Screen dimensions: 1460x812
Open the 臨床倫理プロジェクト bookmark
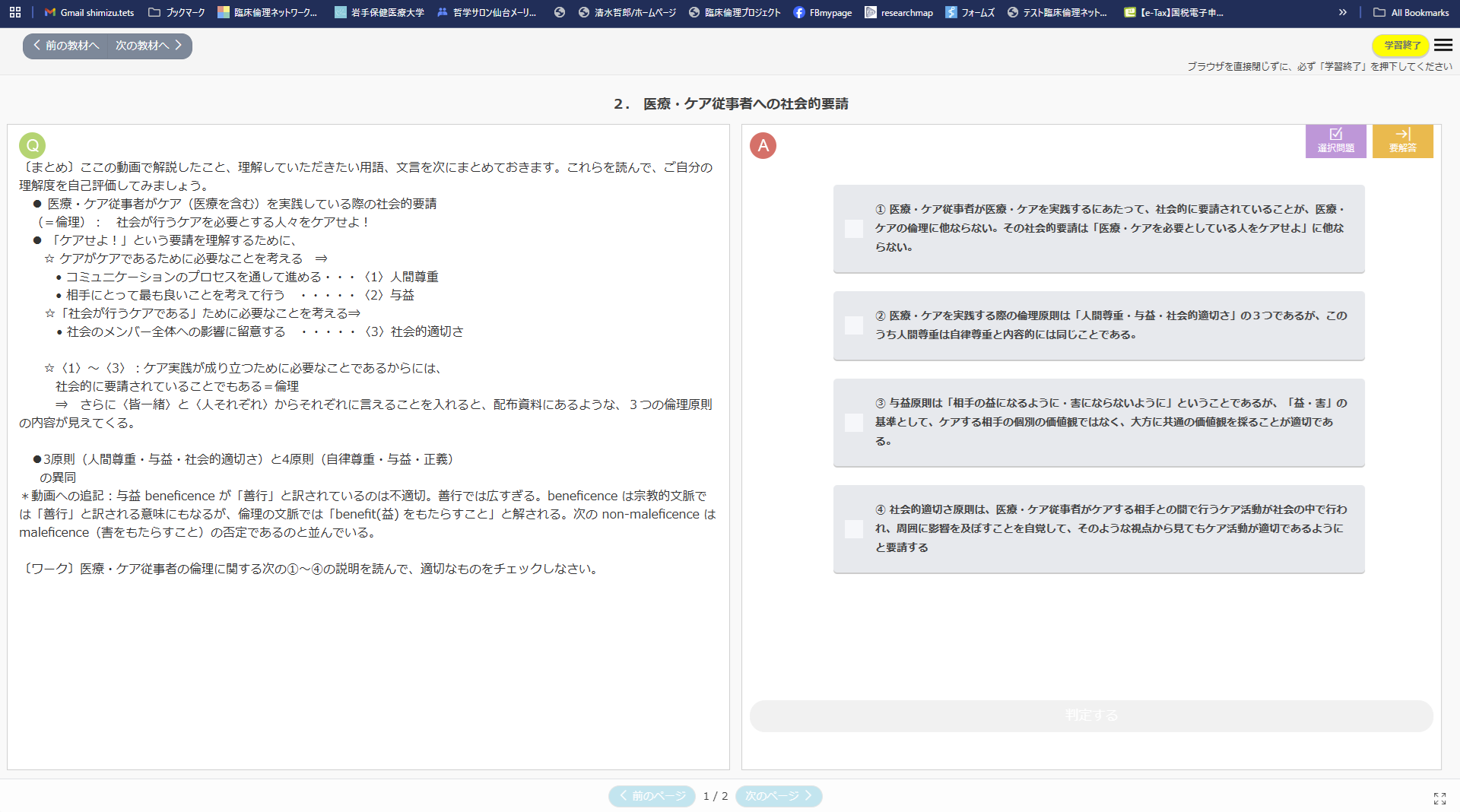coord(733,12)
